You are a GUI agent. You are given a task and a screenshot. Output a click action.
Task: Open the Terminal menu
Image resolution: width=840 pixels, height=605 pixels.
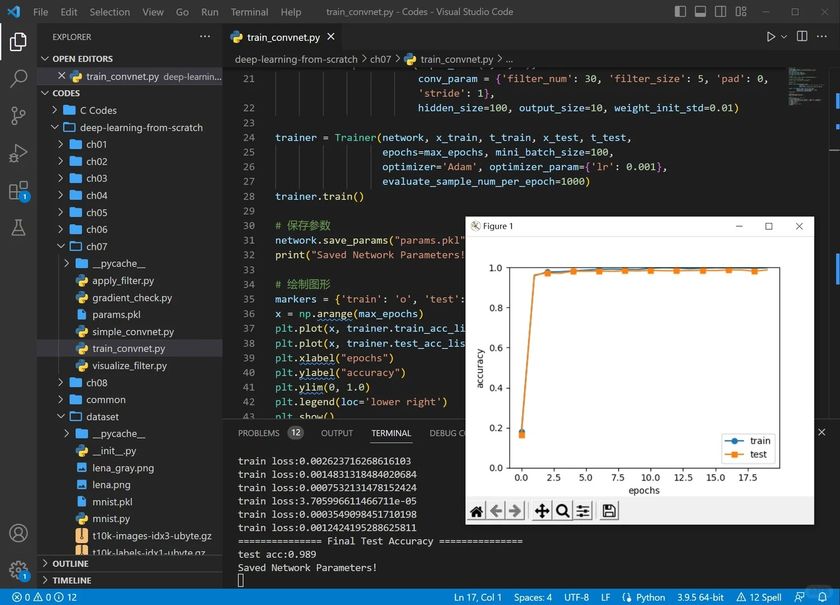pyautogui.click(x=249, y=12)
